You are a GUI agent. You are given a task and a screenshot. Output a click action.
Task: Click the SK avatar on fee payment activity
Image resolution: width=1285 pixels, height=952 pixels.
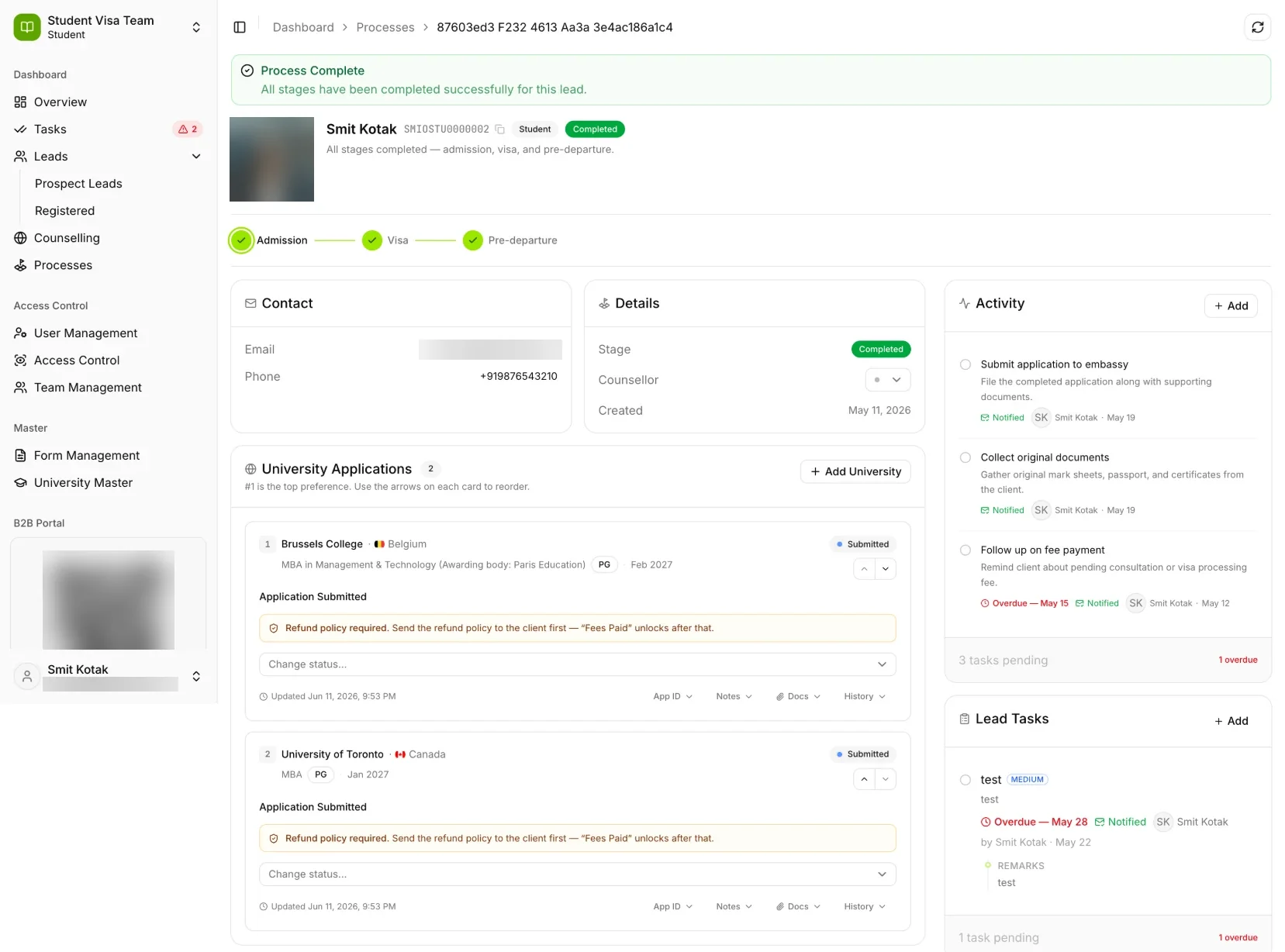pyautogui.click(x=1135, y=603)
